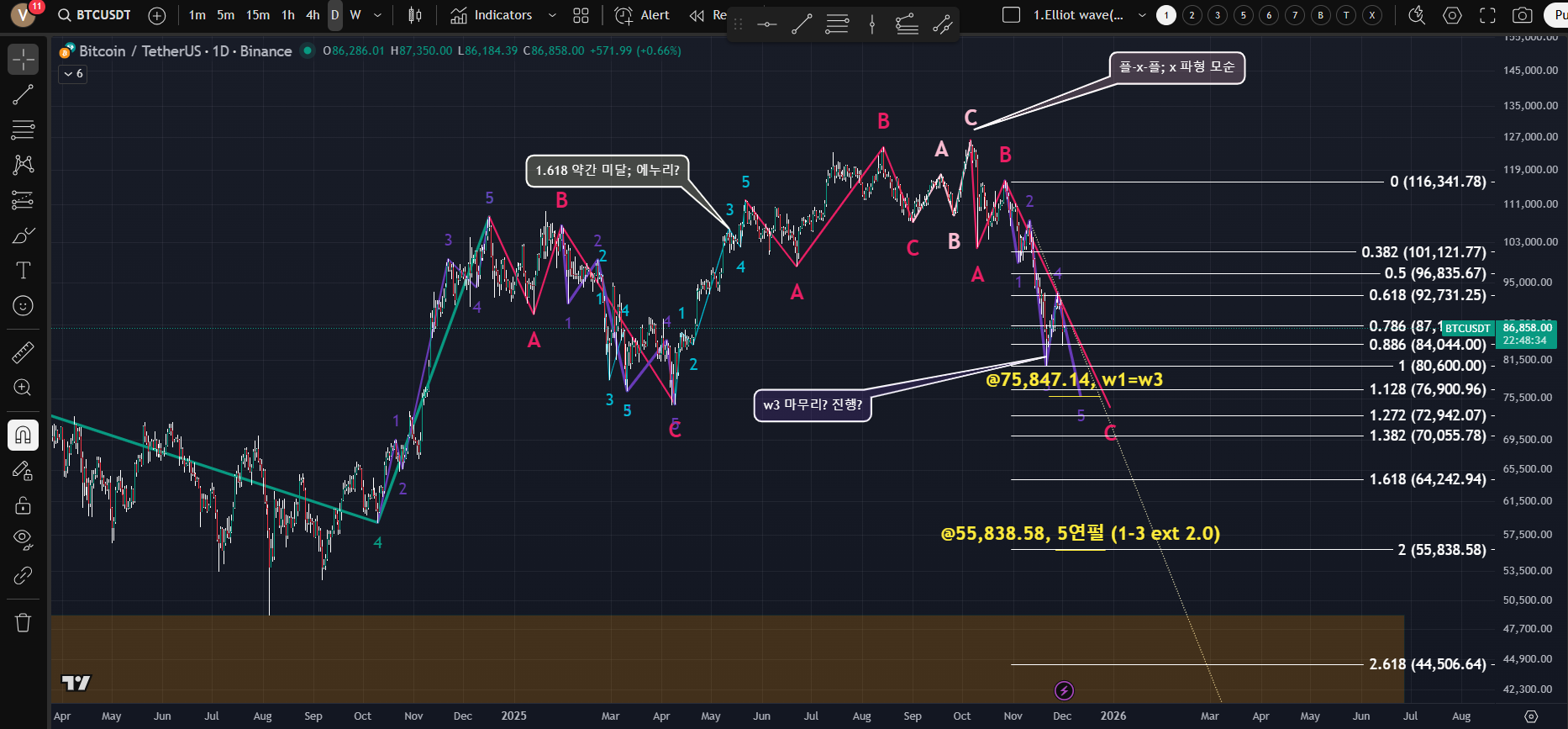The image size is (1568, 729).
Task: Toggle lock all drawings padlock
Action: click(23, 505)
